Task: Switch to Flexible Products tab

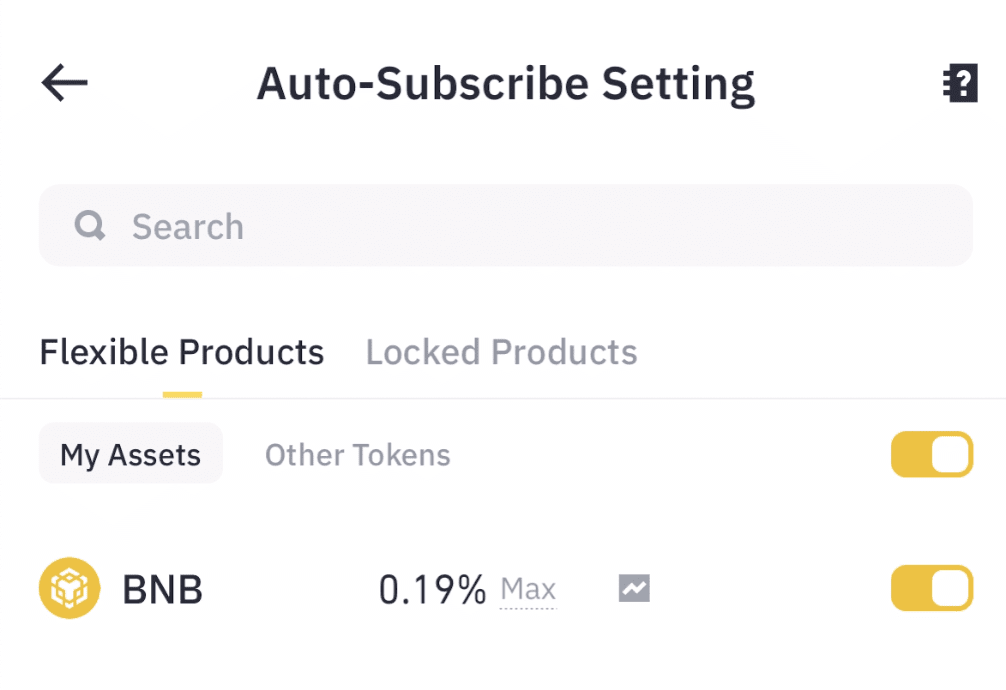Action: click(181, 352)
